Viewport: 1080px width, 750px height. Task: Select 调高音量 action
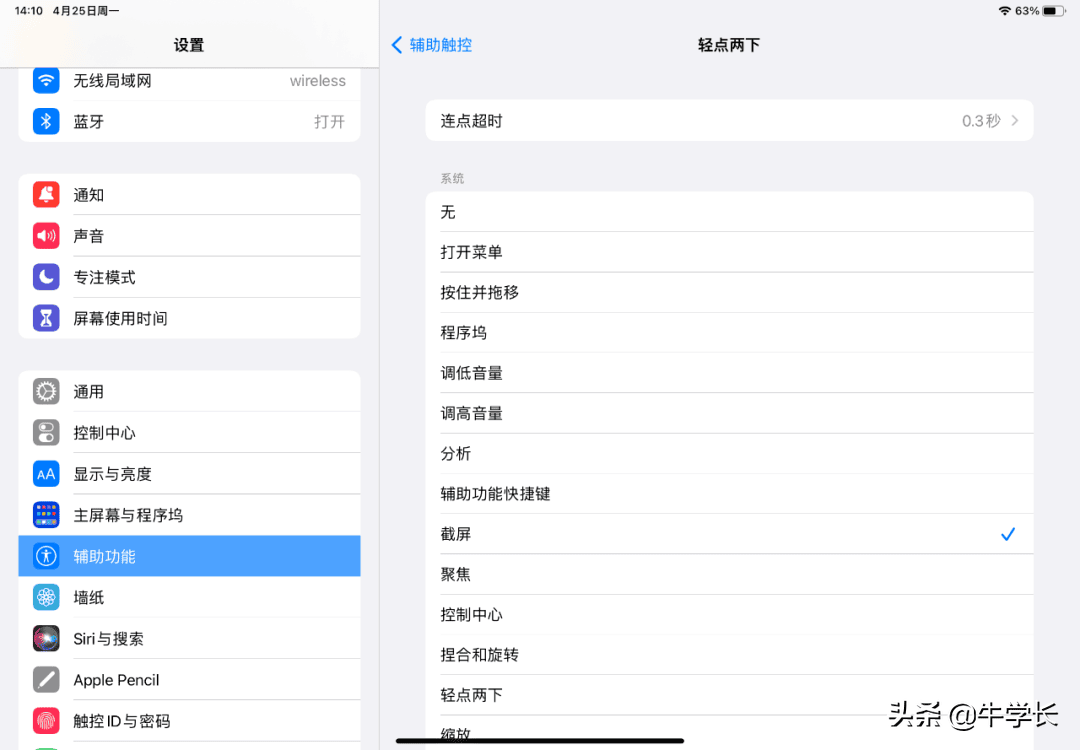coord(728,413)
